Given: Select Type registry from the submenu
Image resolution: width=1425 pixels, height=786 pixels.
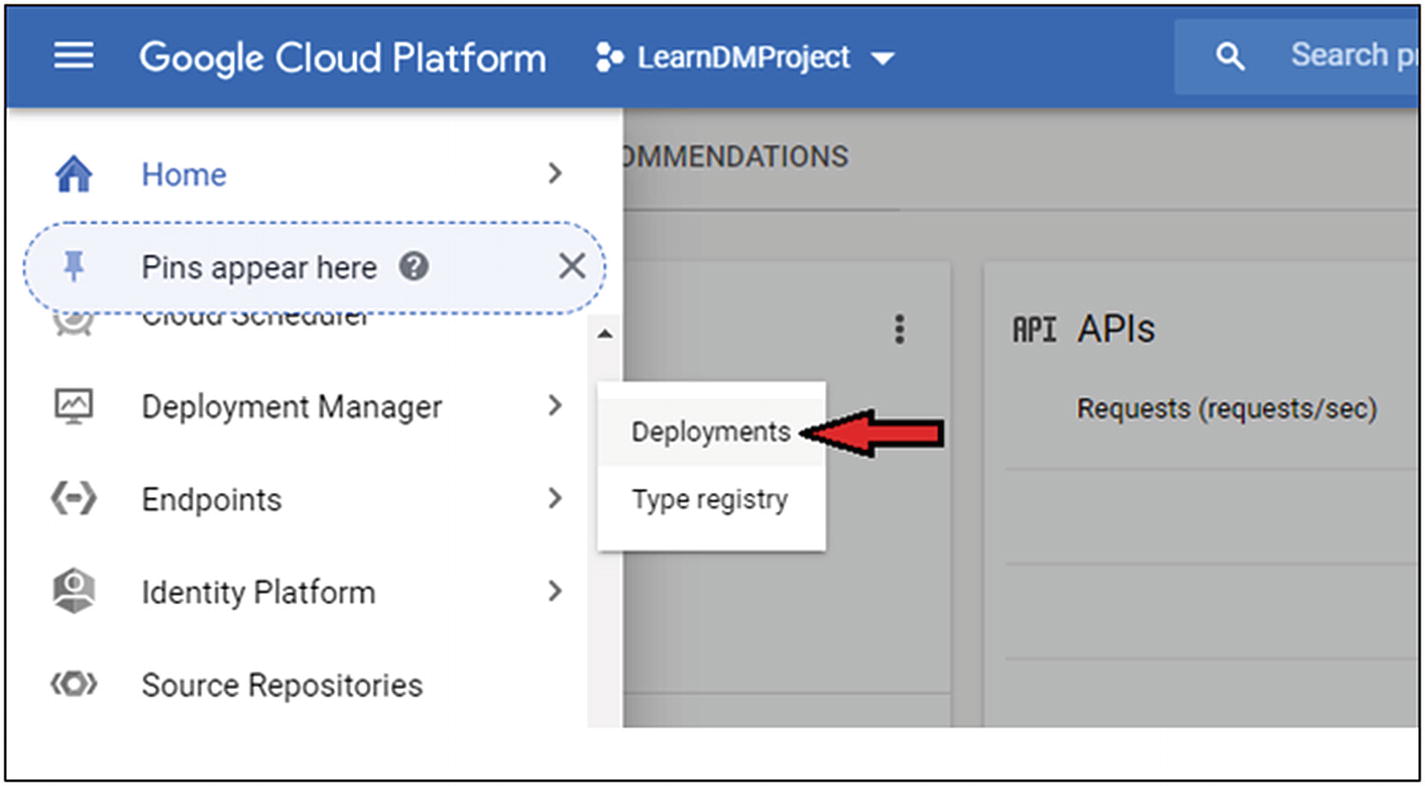Looking at the screenshot, I should 709,499.
